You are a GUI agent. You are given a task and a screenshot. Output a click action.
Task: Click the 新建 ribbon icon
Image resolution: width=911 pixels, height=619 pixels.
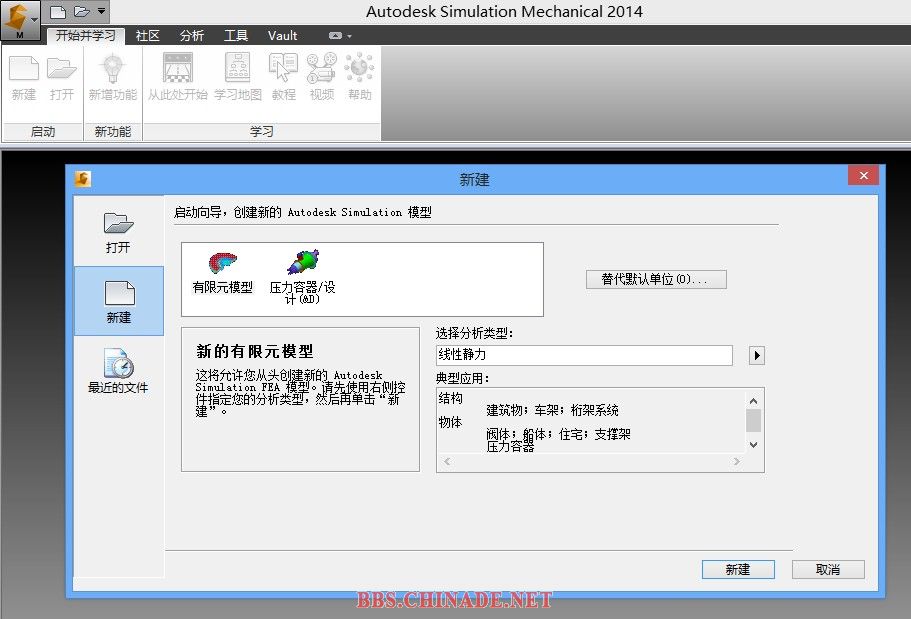[x=24, y=78]
